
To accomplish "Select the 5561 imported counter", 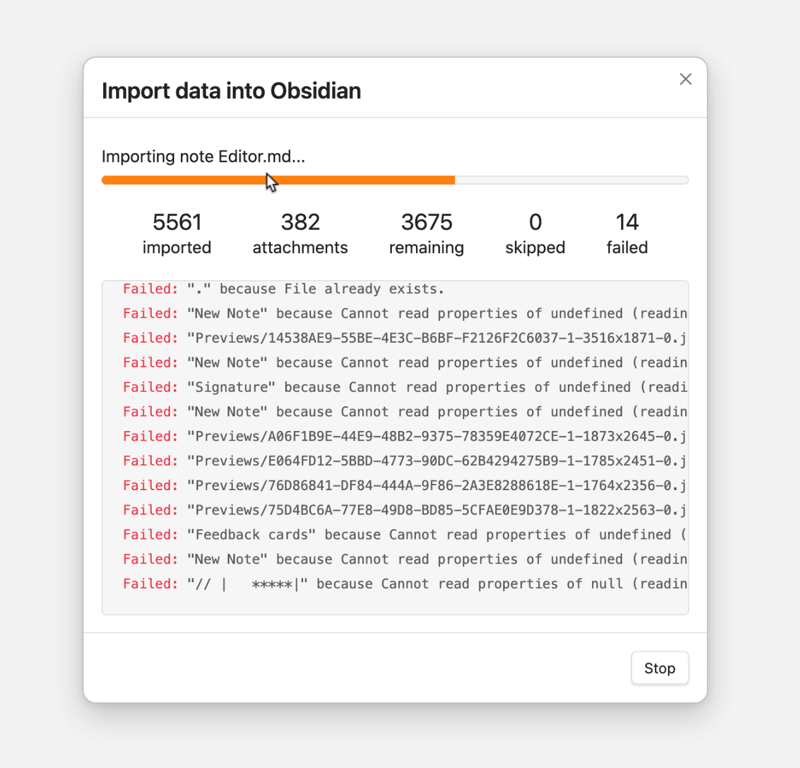I will pyautogui.click(x=177, y=234).
